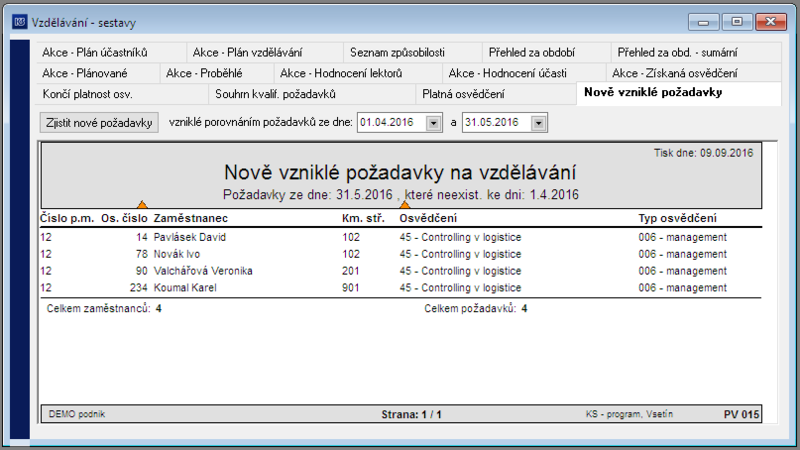Switch to Akce - Získaná osvědčení tab
800x450 pixels.
click(693, 73)
